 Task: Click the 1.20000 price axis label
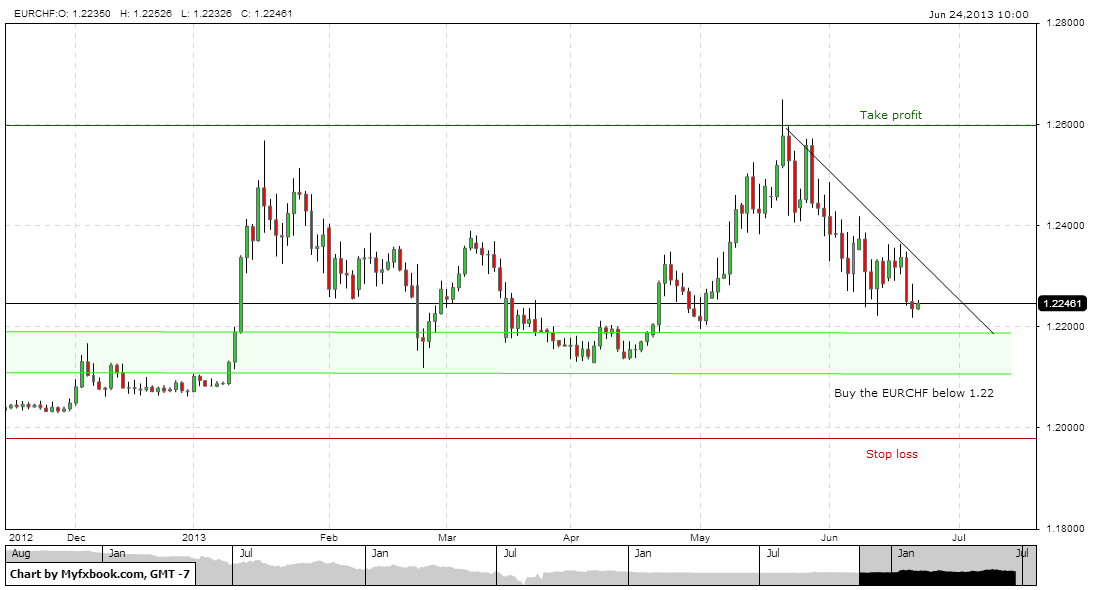(1064, 427)
